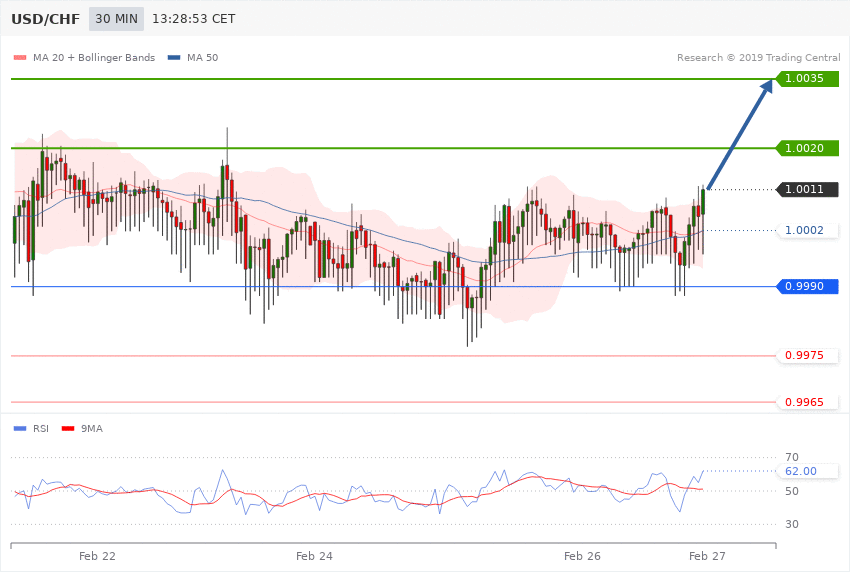
Task: Click the USD/CHF pair title
Action: 45,19
